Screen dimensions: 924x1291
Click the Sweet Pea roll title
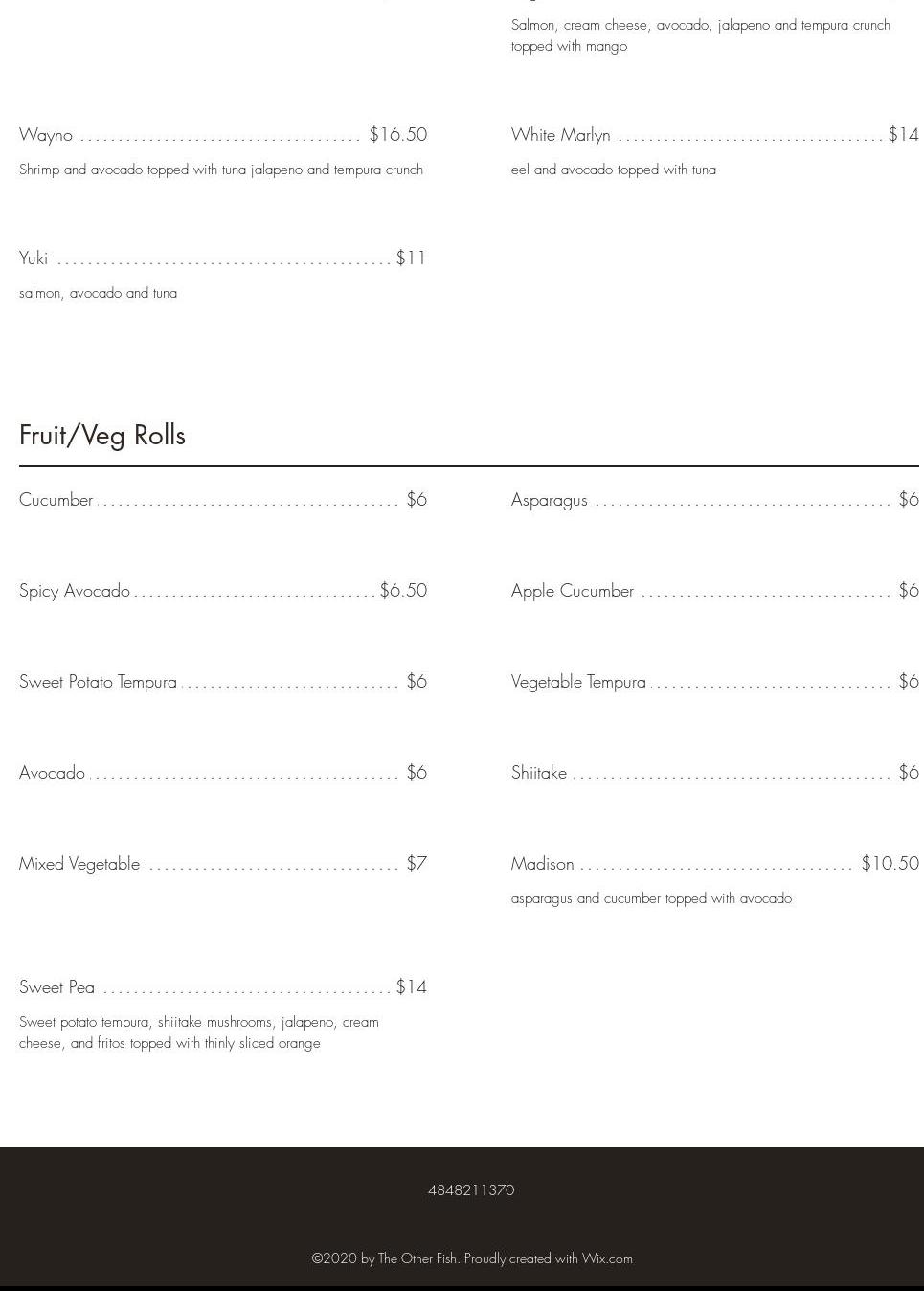(x=56, y=987)
